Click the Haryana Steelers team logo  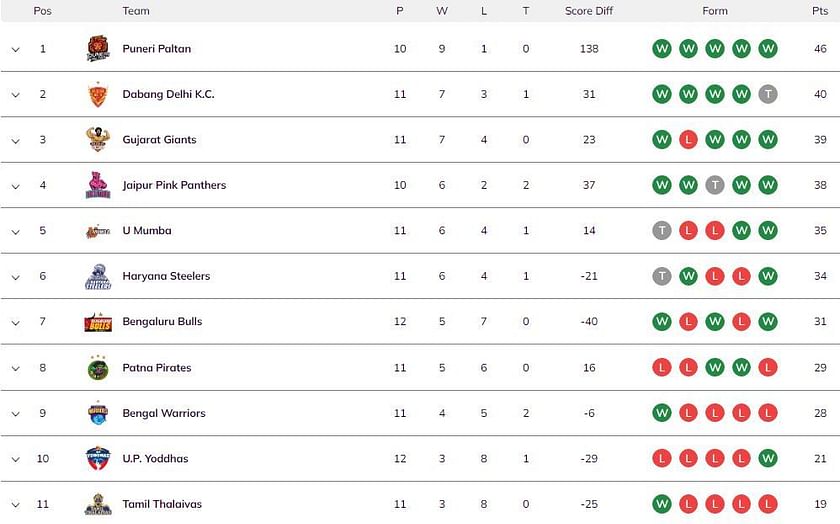(x=98, y=276)
